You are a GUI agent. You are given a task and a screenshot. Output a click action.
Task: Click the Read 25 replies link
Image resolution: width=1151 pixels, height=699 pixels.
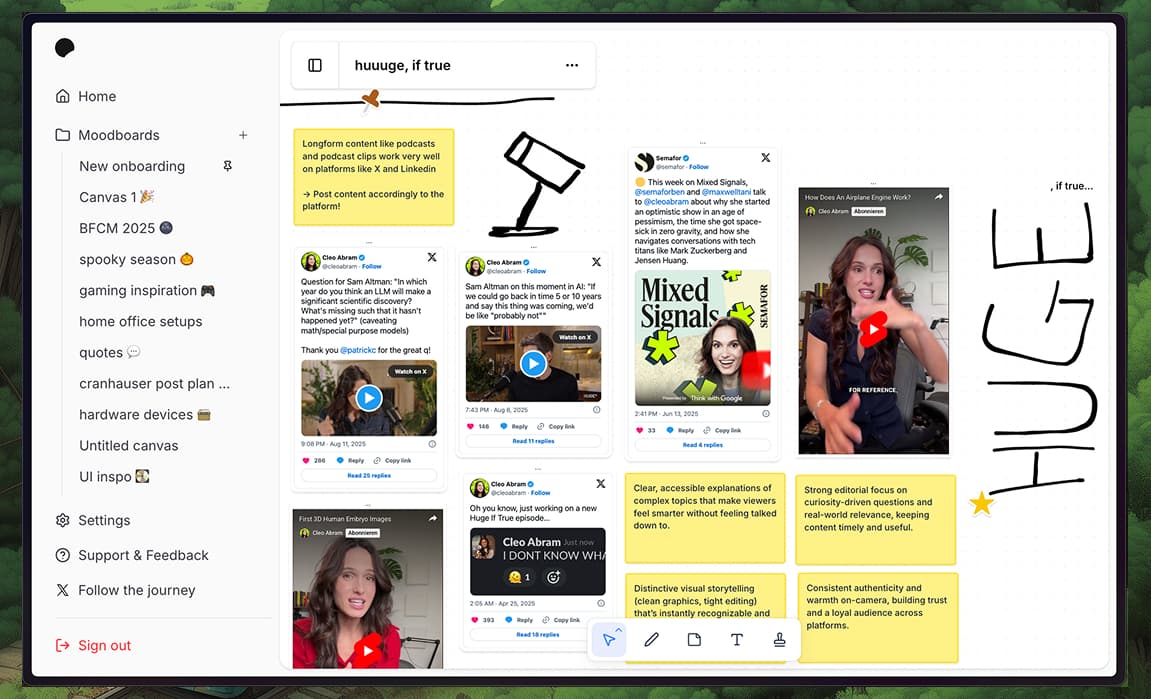(x=369, y=475)
